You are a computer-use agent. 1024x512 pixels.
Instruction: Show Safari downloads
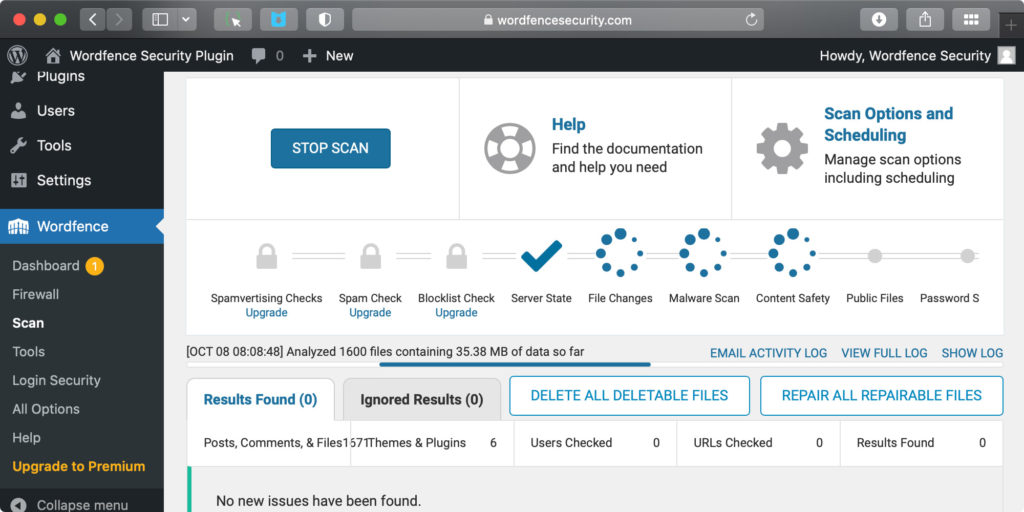[878, 20]
